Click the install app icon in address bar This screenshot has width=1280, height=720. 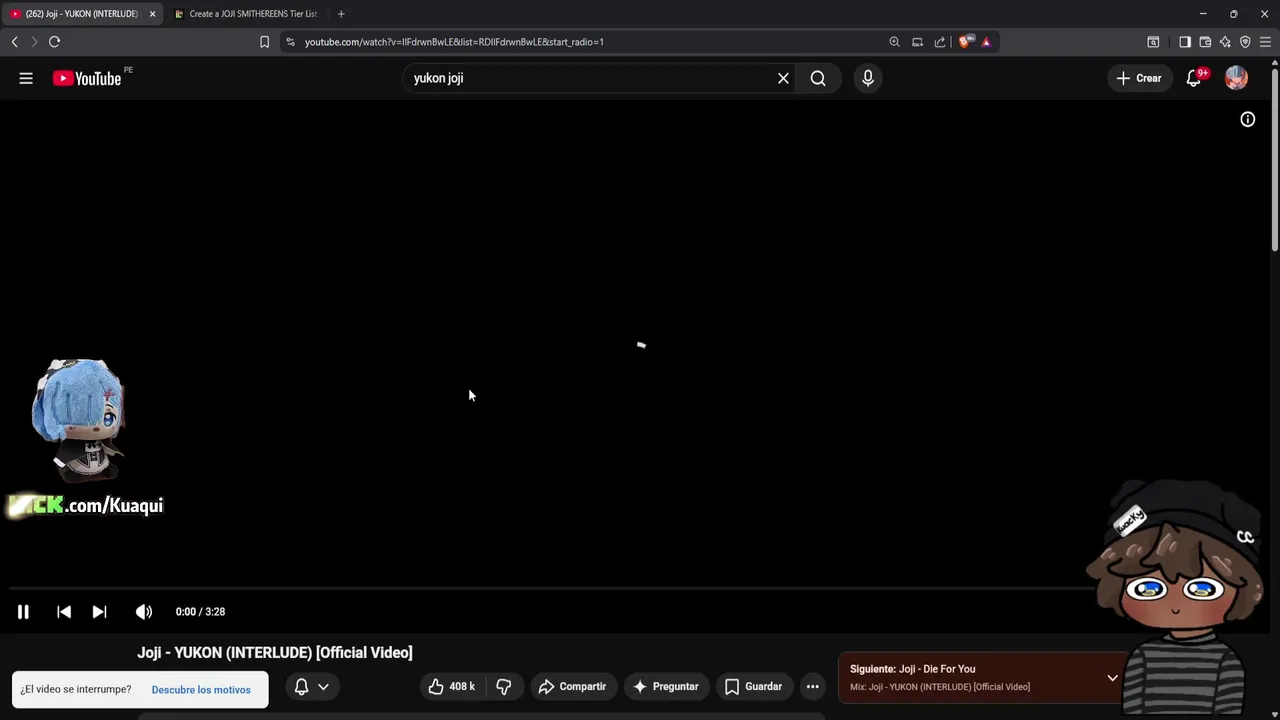(917, 42)
